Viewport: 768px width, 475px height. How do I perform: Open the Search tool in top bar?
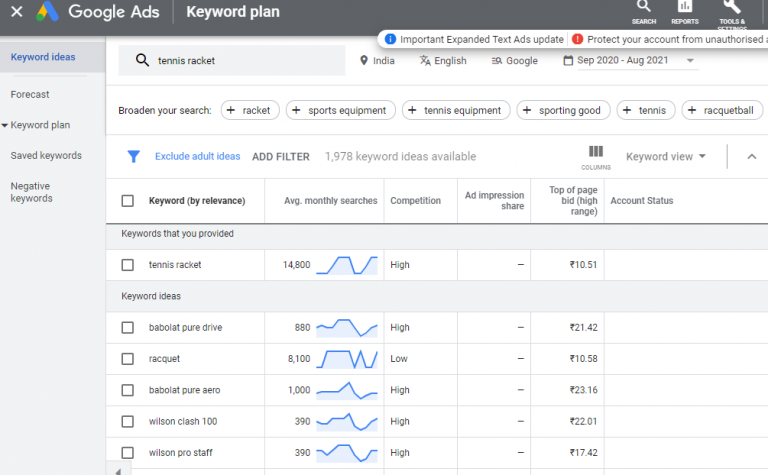pos(644,12)
